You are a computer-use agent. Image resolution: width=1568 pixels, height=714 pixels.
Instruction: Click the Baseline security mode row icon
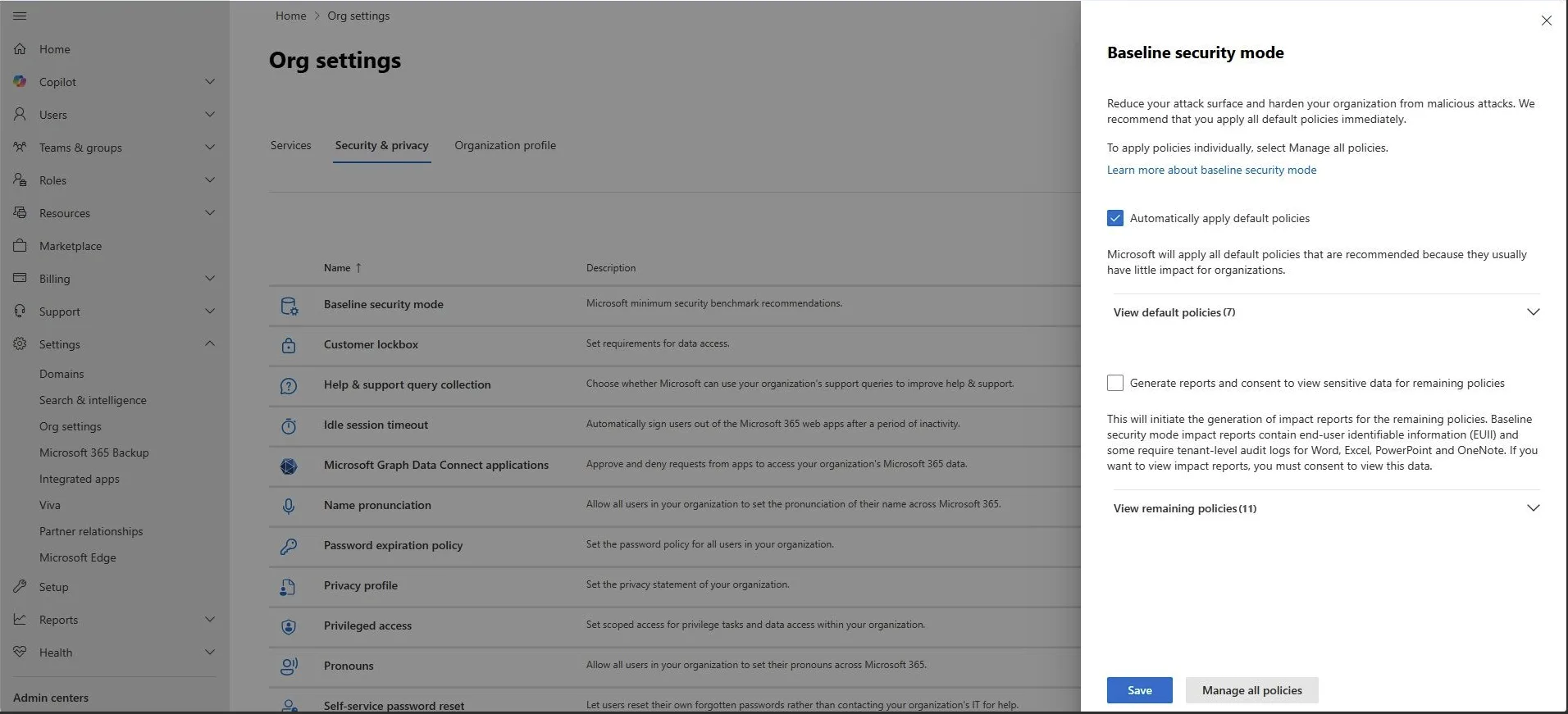coord(289,306)
